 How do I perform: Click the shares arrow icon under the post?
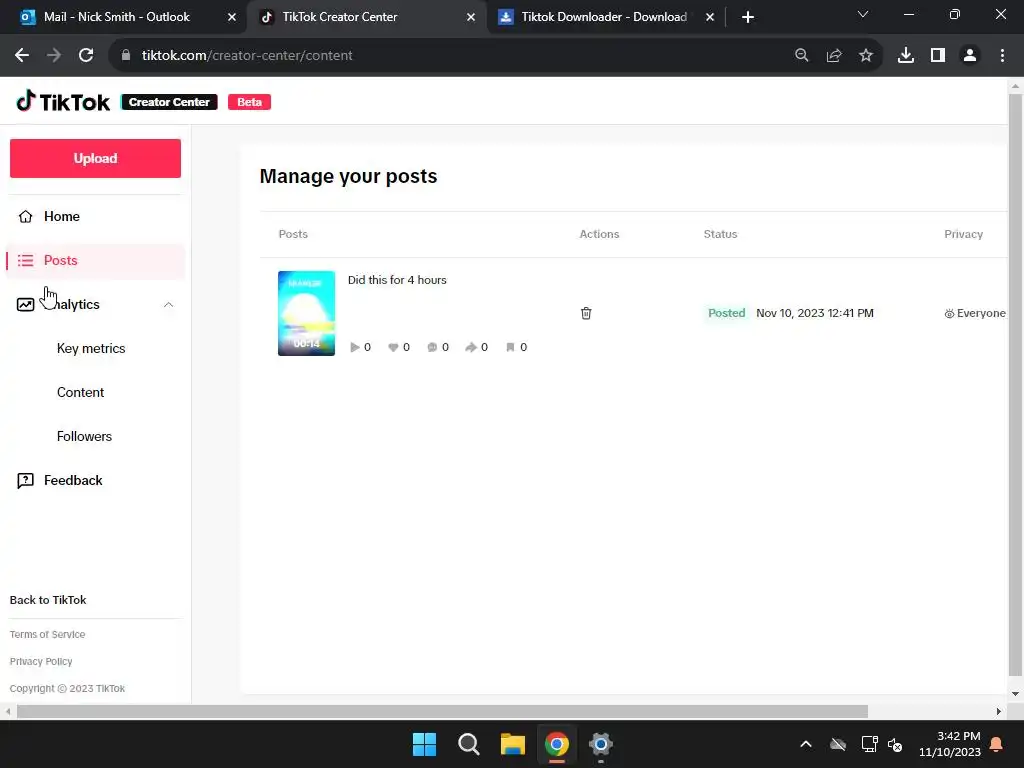coord(471,347)
